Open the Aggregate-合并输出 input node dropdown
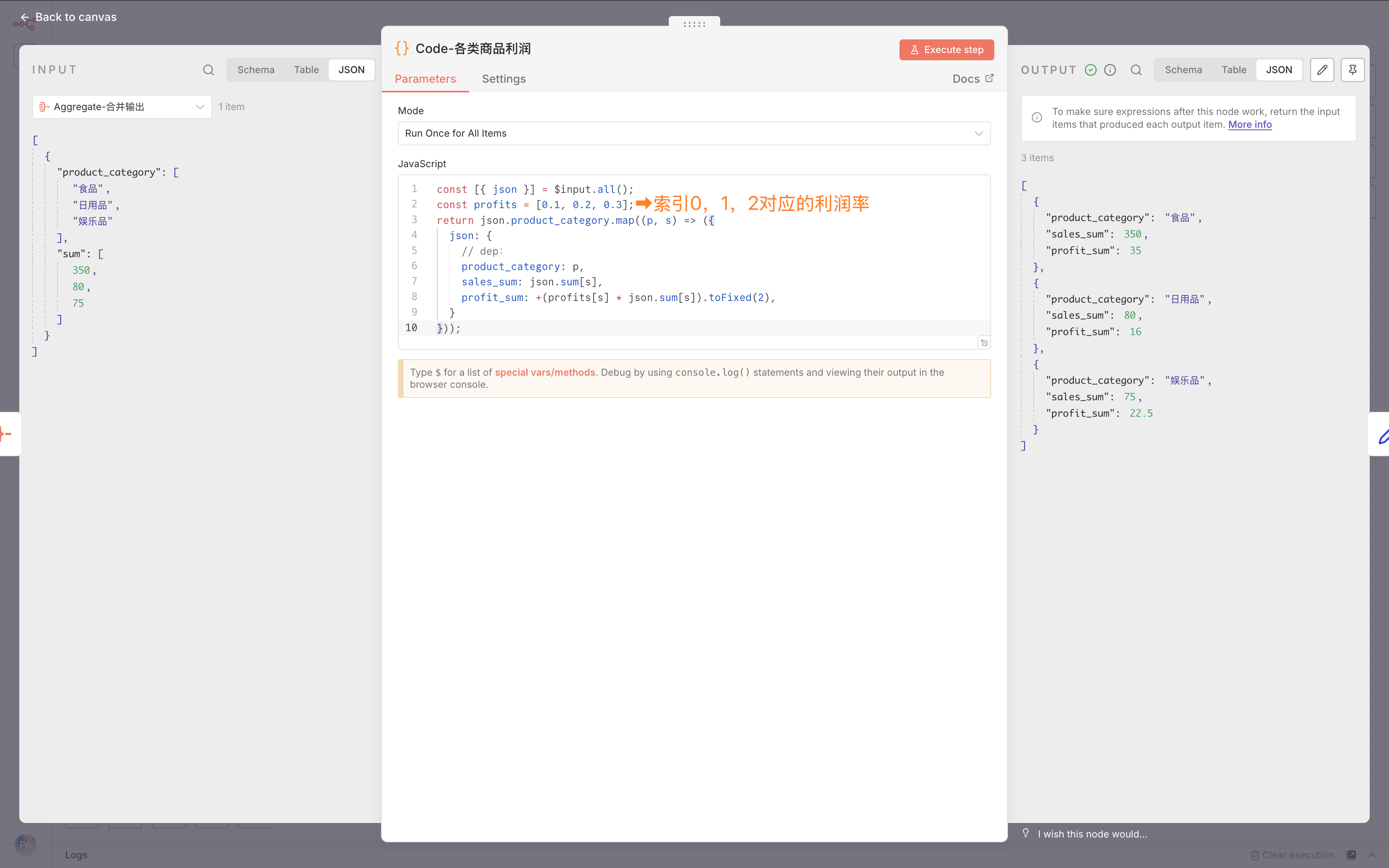 pos(122,107)
